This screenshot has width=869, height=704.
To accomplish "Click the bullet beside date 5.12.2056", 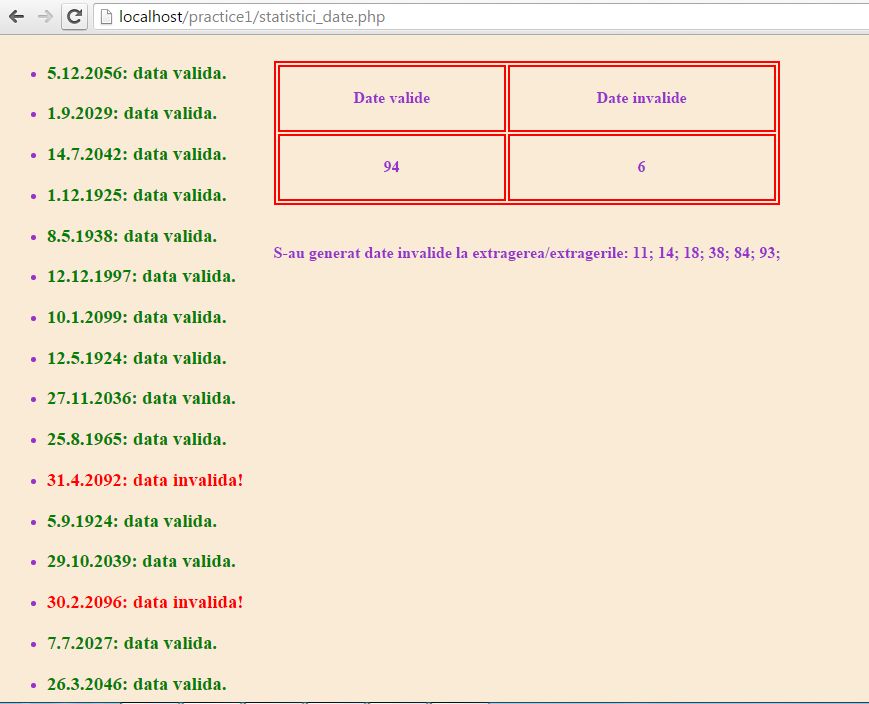I will [33, 73].
